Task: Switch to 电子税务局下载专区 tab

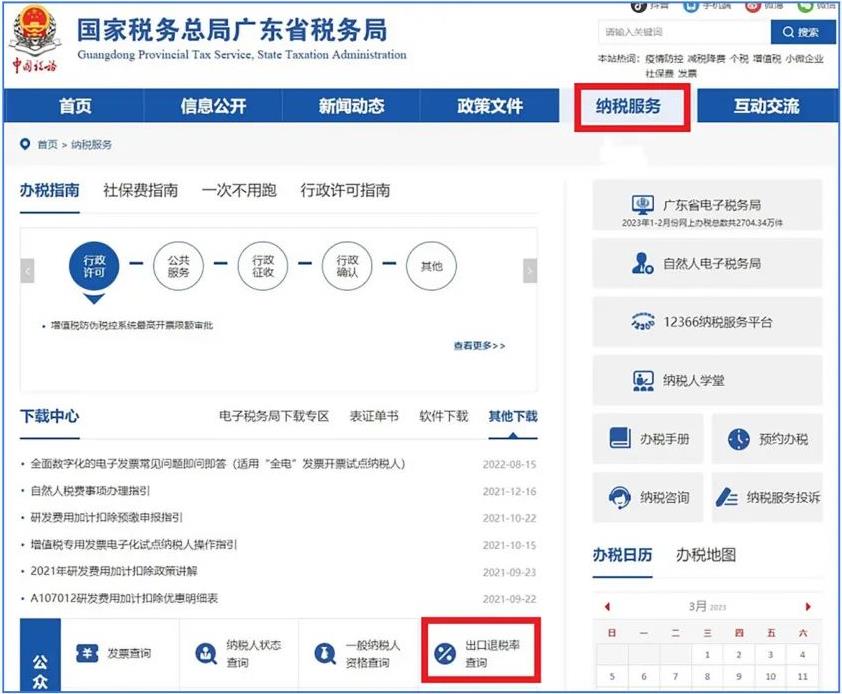Action: coord(274,416)
